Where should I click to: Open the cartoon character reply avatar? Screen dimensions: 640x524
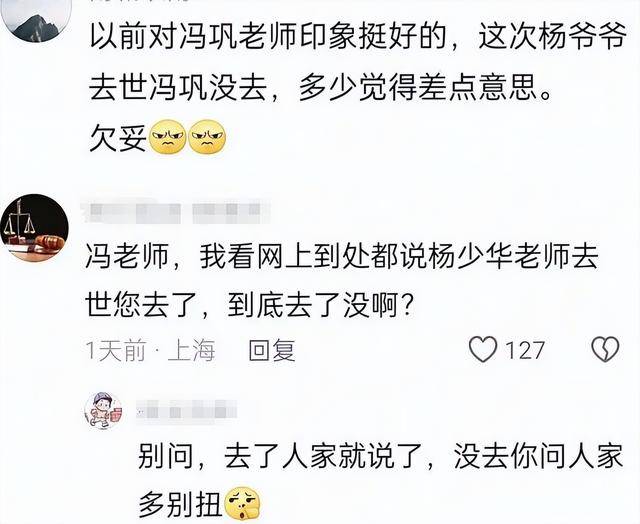(104, 411)
